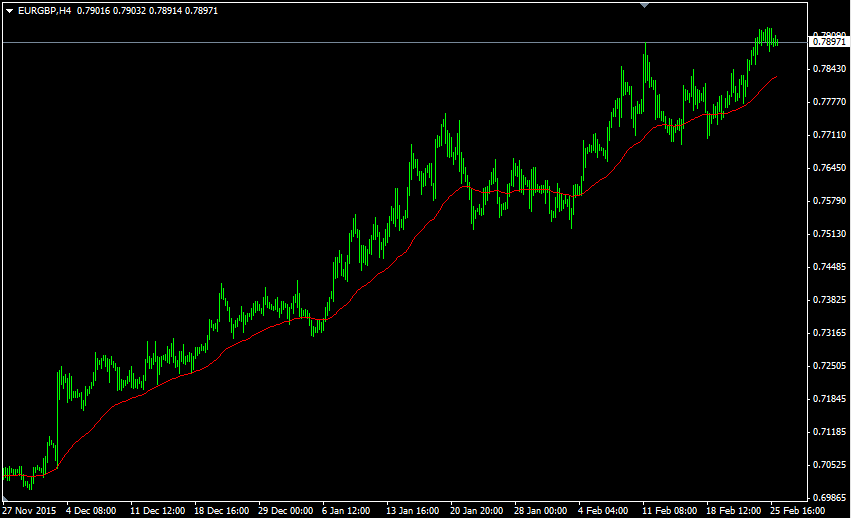Click the 0.77770 price axis label

pos(829,102)
